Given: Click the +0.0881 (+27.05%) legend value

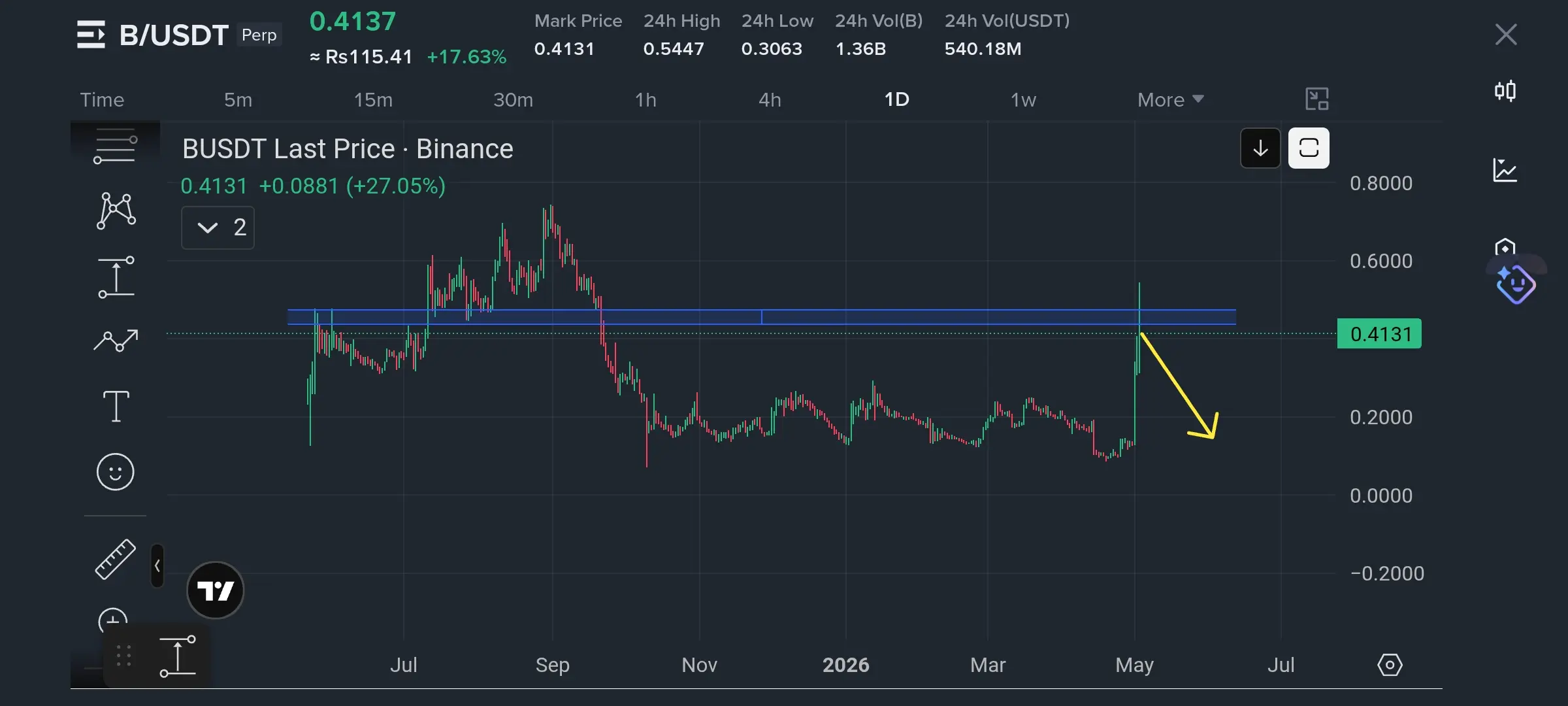Looking at the screenshot, I should [x=352, y=186].
